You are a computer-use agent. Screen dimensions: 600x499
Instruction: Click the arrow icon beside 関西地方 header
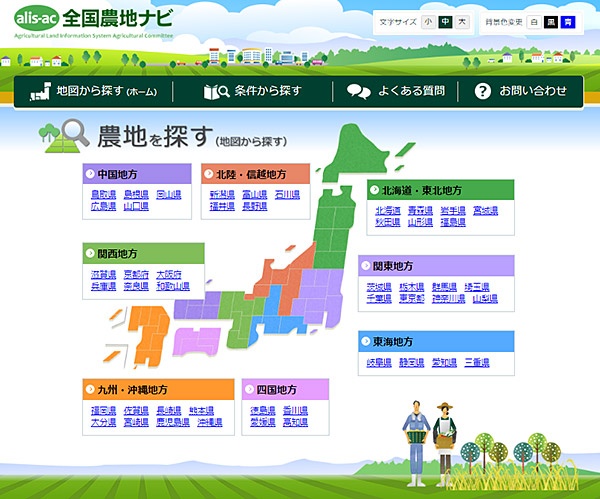click(90, 253)
